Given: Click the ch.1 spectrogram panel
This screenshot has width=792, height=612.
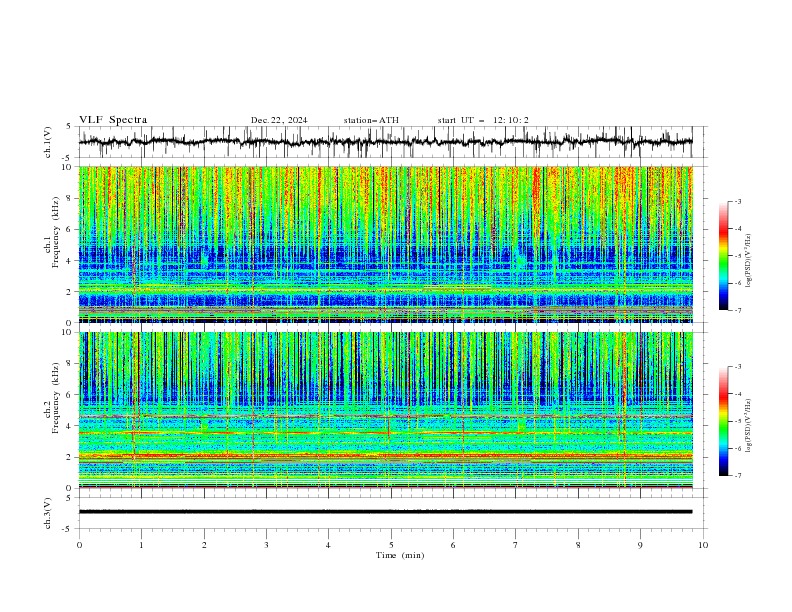Looking at the screenshot, I should [x=386, y=244].
